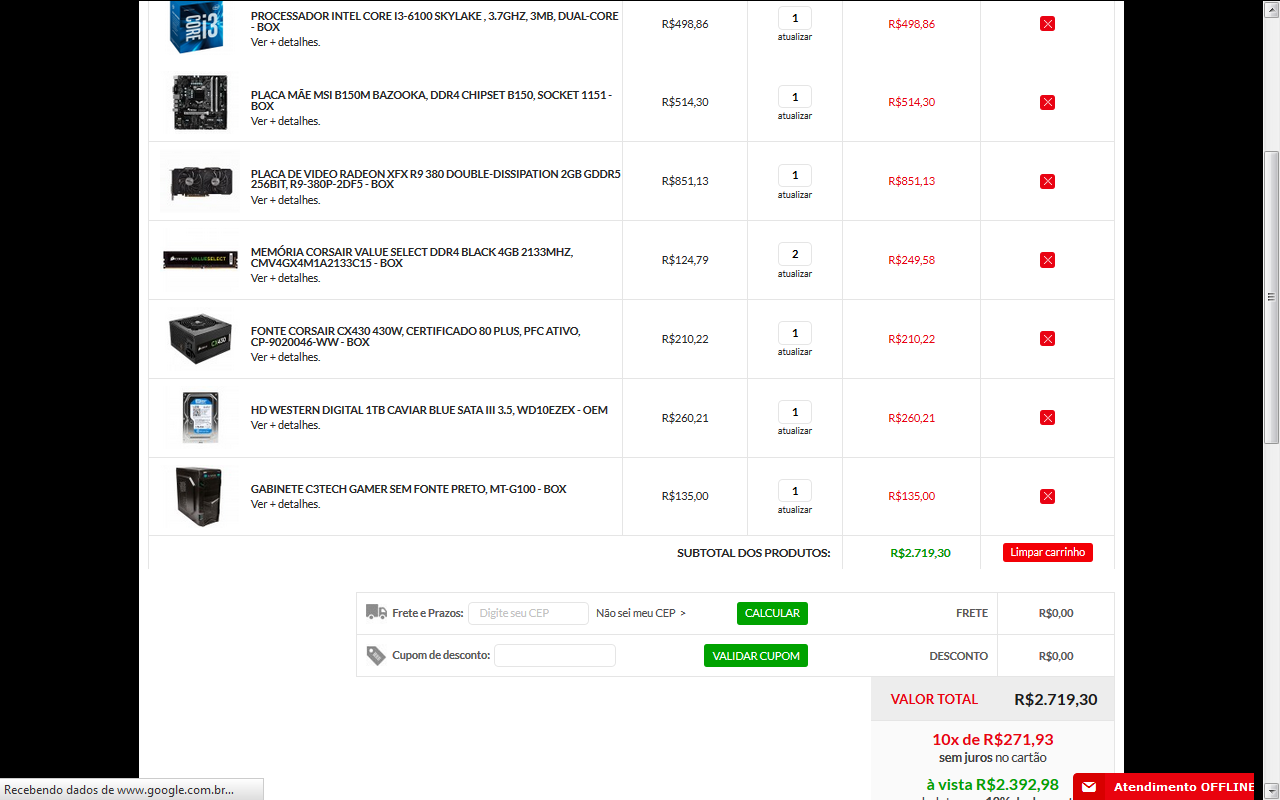Click the à vista R$2.392,98 price text
This screenshot has height=800, width=1280.
(x=992, y=785)
